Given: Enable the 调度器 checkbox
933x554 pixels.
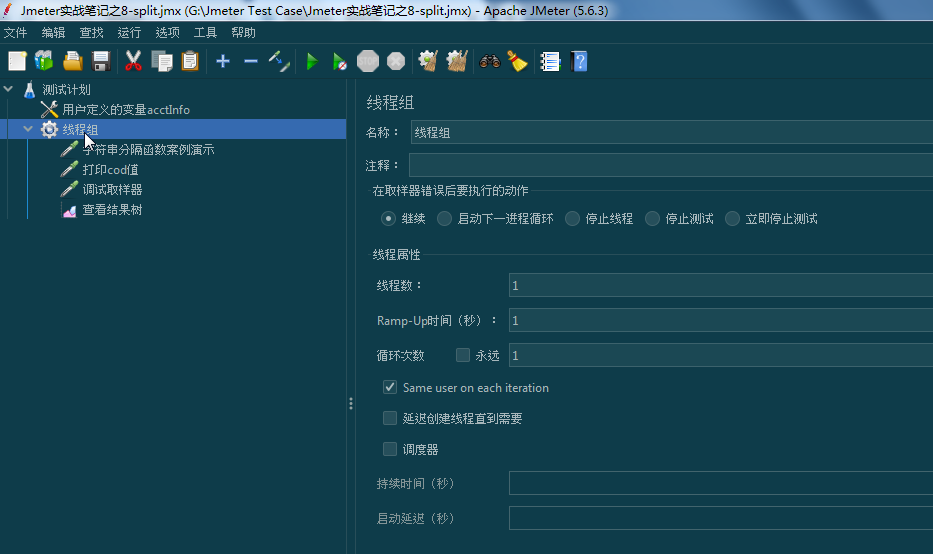Looking at the screenshot, I should point(390,449).
